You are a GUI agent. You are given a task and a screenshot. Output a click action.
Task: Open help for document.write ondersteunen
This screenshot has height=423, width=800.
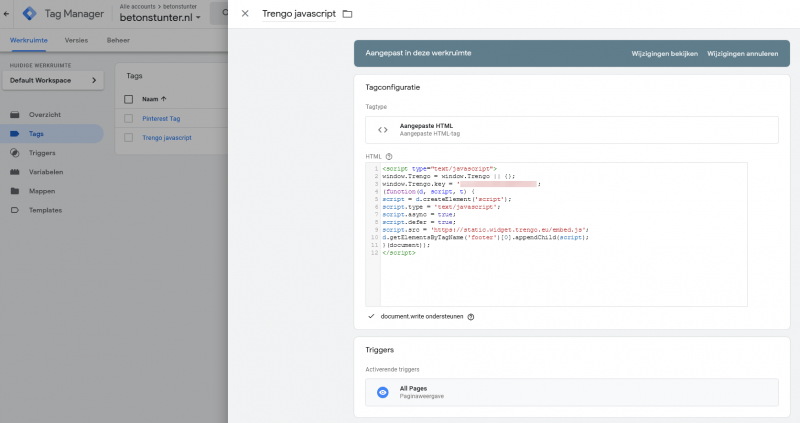point(471,317)
